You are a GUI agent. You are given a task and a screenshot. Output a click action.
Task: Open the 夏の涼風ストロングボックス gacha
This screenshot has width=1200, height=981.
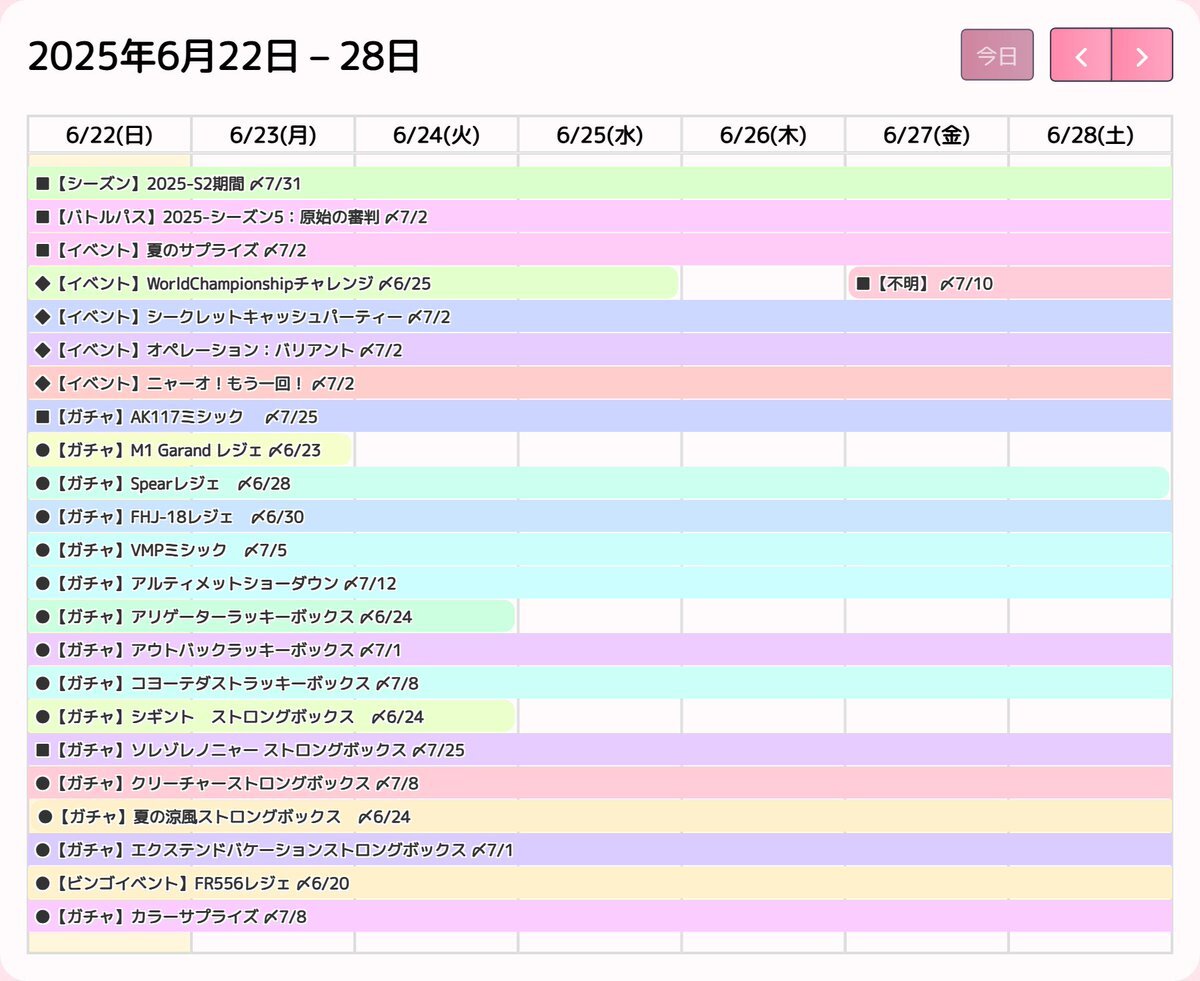600,817
